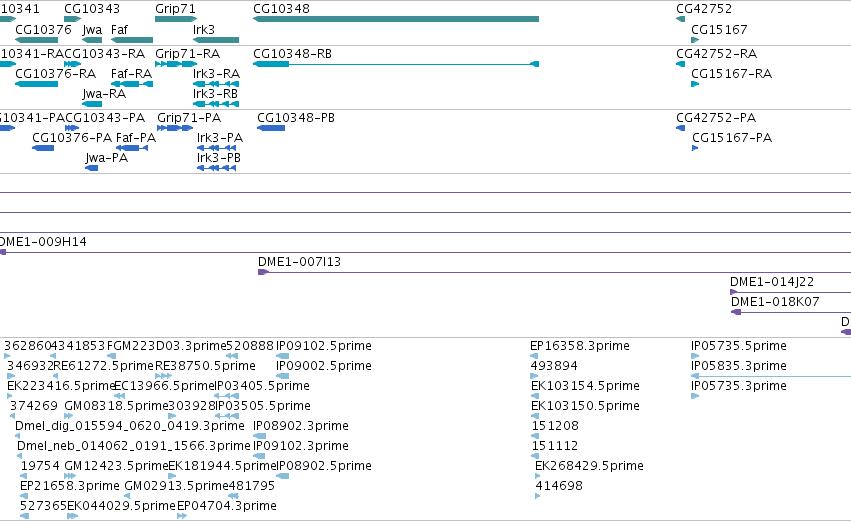
Task: Open BAC clone DME1-014J22
Action: tap(772, 282)
